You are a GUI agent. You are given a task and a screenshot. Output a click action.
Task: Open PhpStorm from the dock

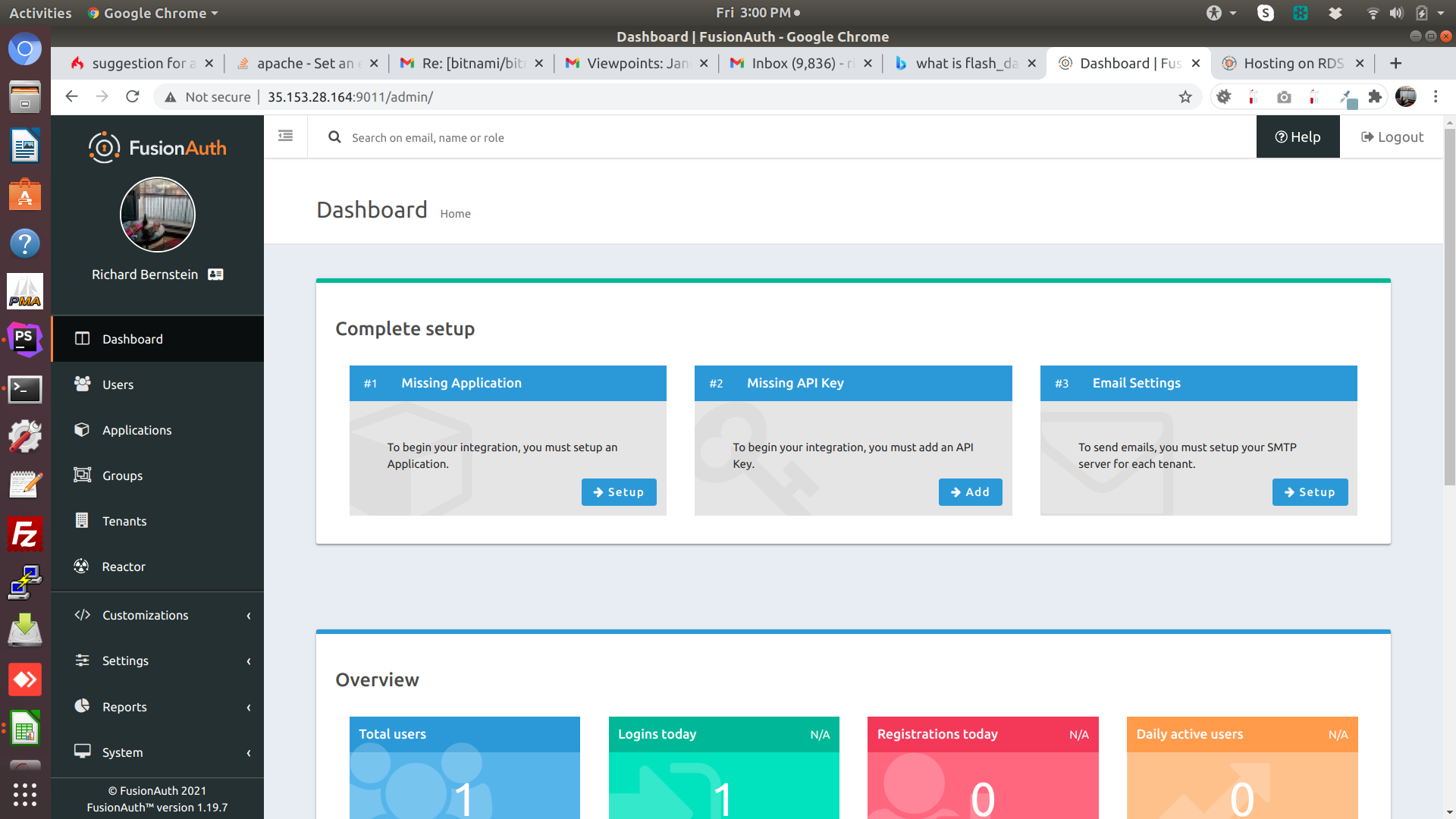[x=25, y=339]
